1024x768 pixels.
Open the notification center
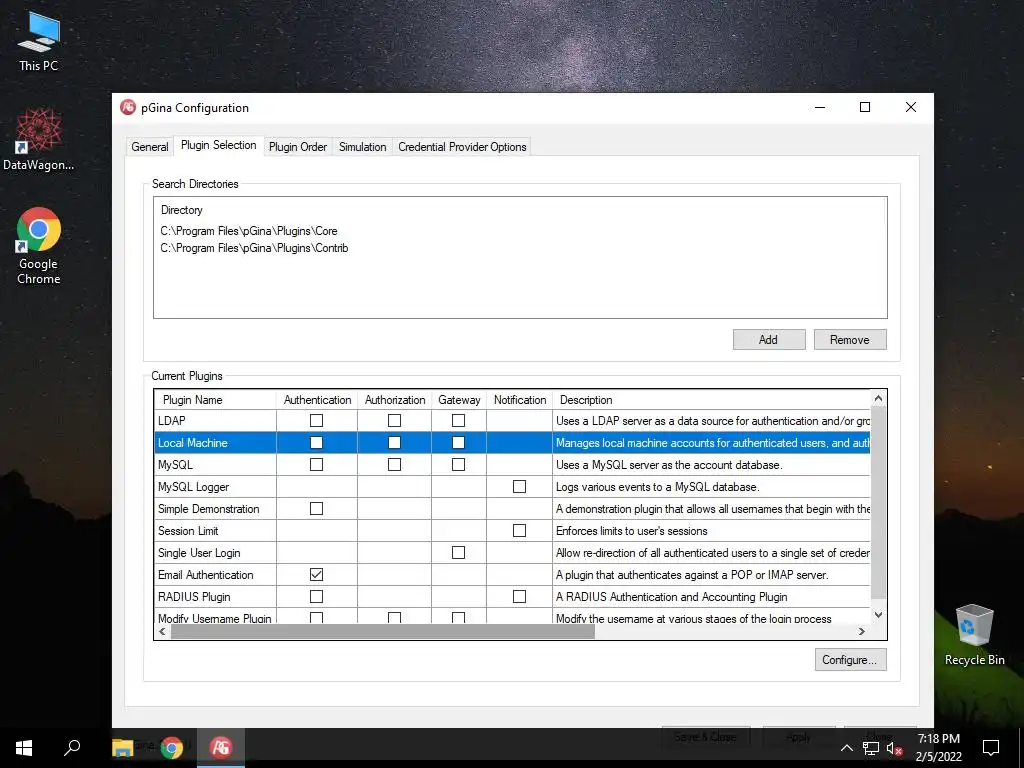point(991,748)
